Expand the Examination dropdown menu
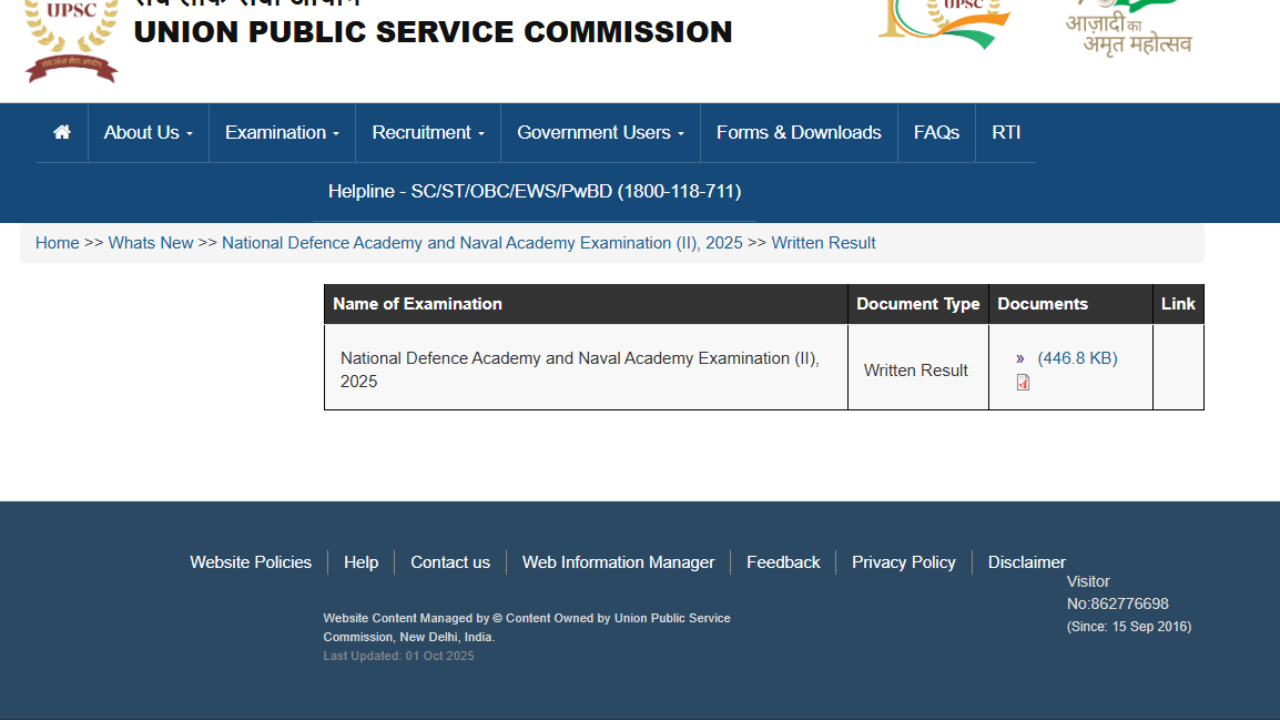 (x=282, y=132)
